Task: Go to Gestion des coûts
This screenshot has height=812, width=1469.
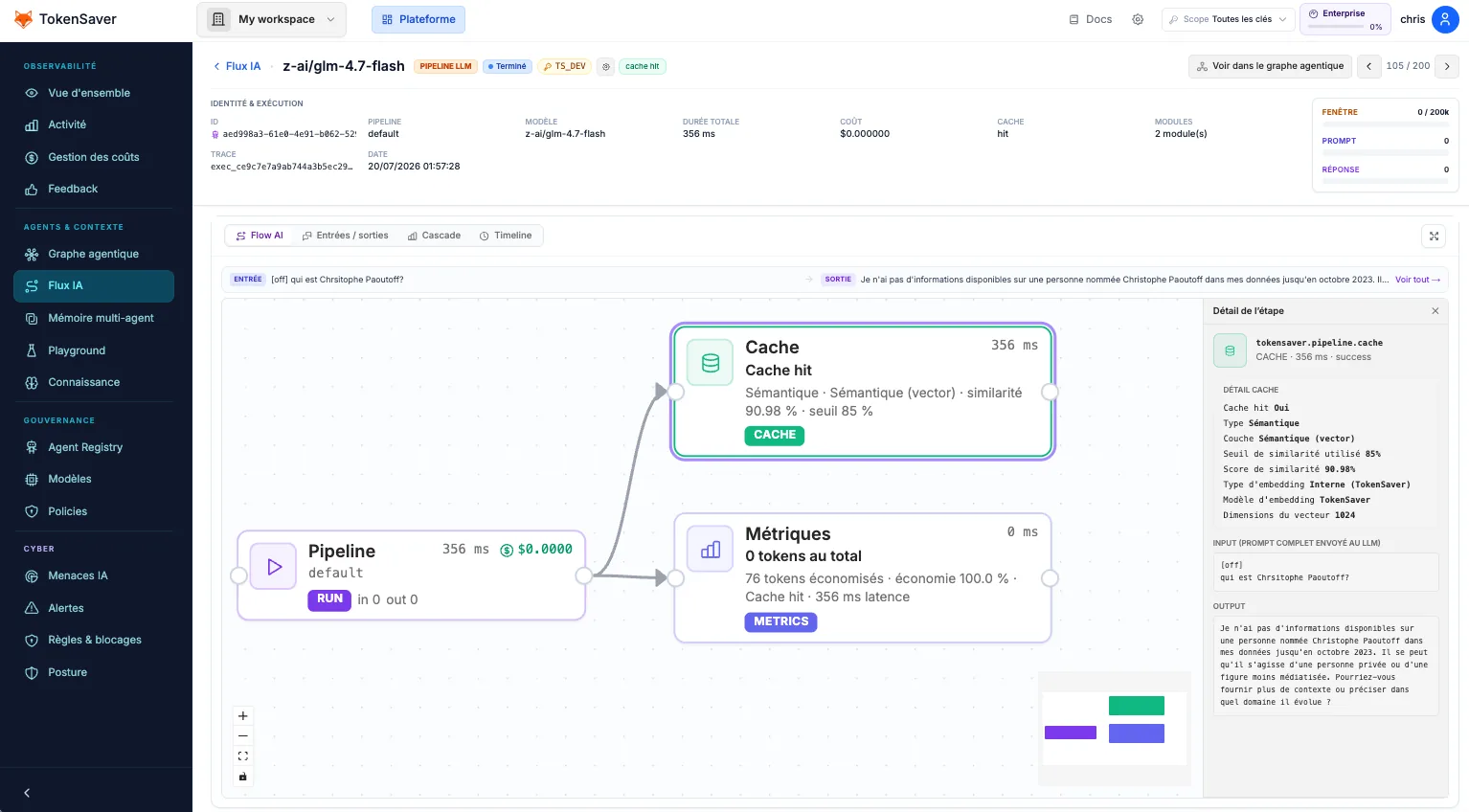Action: [94, 157]
